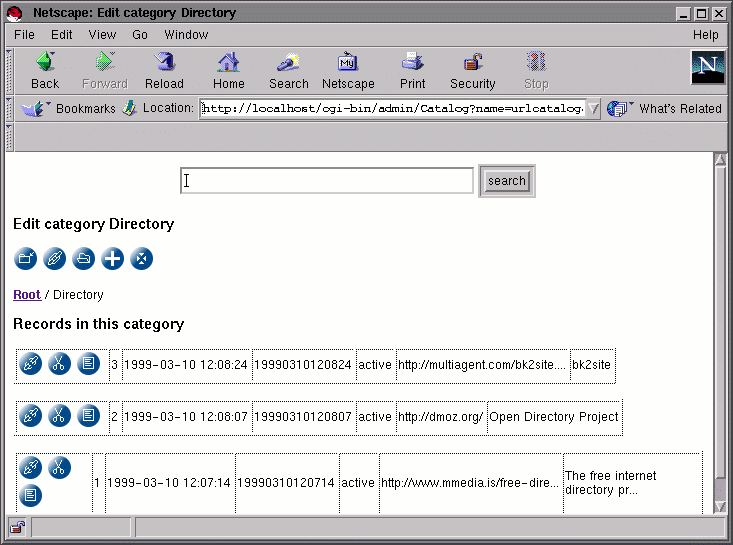Viewport: 733px width, 545px height.
Task: Click scissors icon for bk2site record
Action: 60,365
